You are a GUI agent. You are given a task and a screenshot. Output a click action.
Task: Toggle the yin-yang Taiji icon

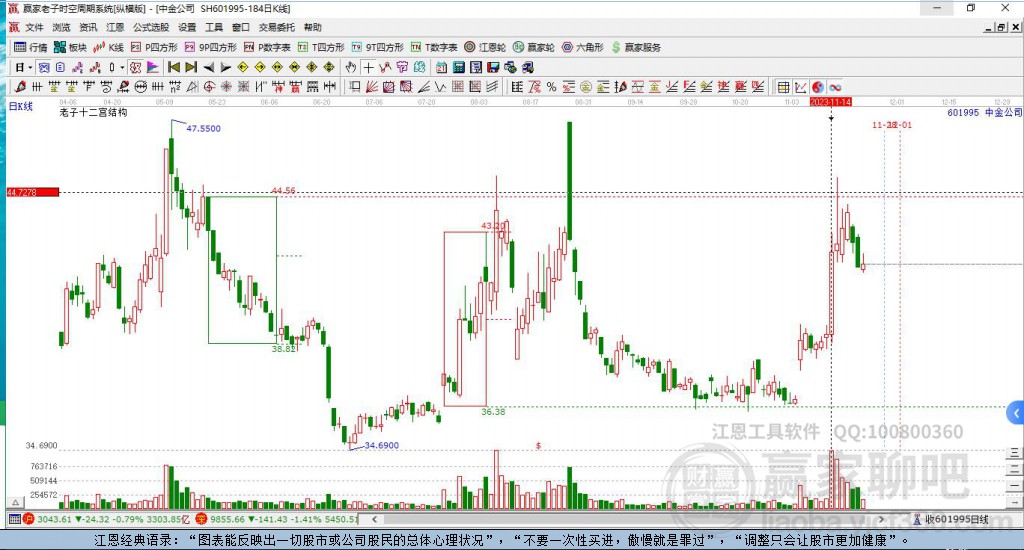818,87
